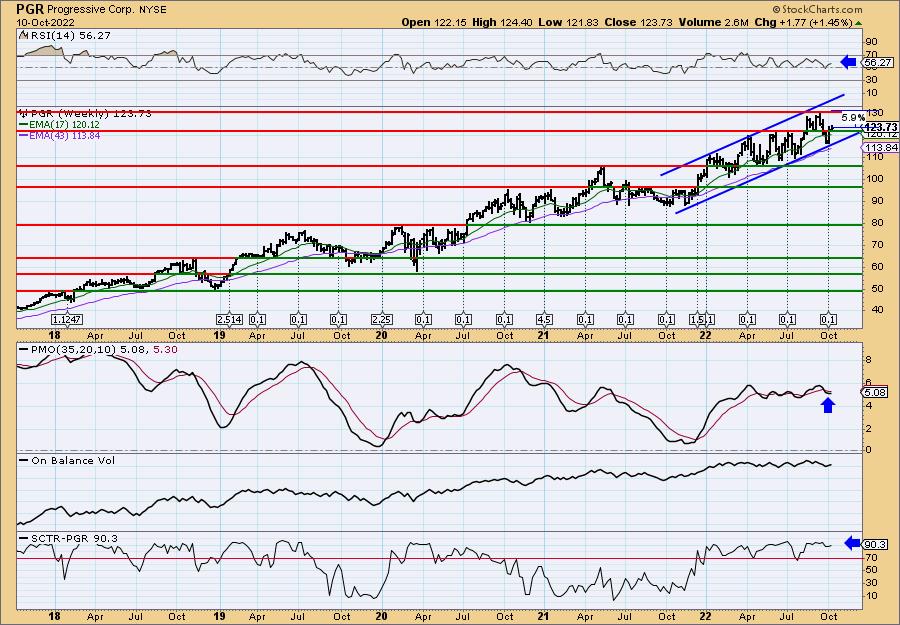Screen dimensions: 900x625
Task: Click the 10-Oct-2022 date label
Action: (x=44, y=22)
